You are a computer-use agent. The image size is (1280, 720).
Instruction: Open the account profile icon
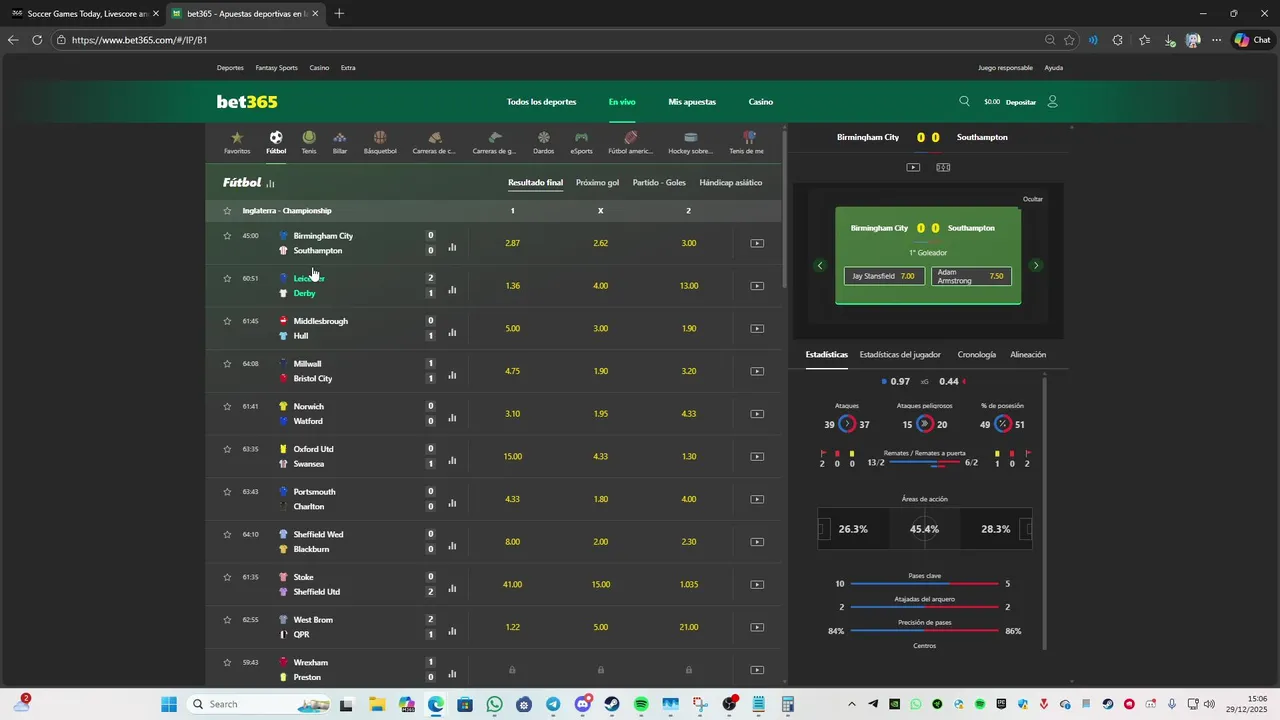pos(1052,101)
